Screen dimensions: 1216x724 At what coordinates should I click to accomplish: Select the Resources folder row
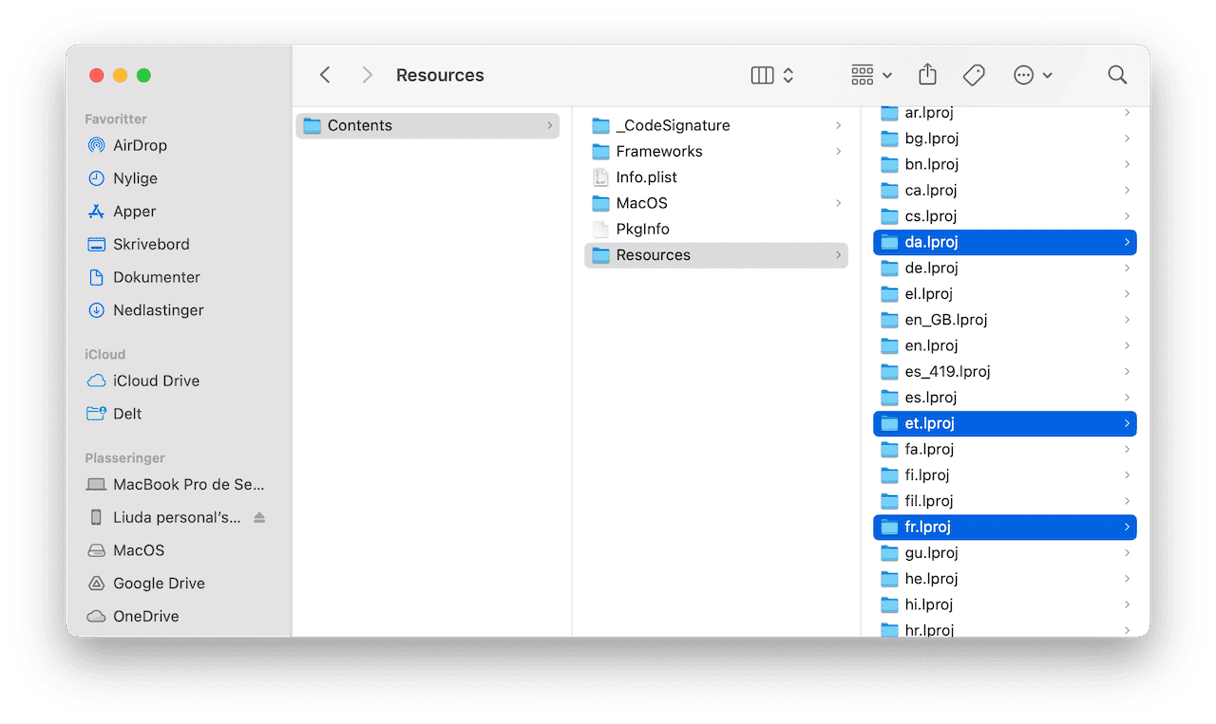(x=716, y=255)
